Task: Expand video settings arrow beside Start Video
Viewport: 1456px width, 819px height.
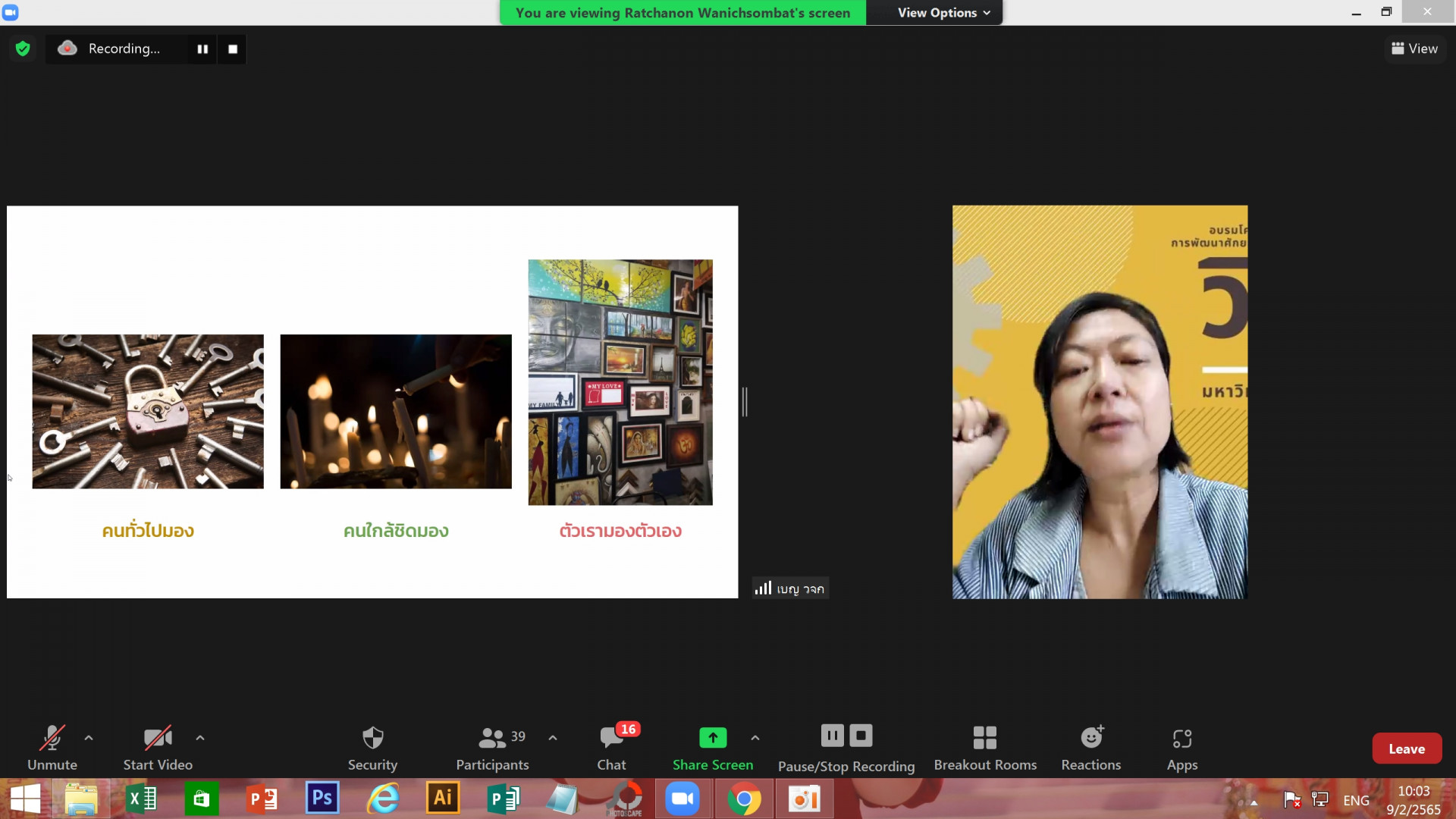Action: click(x=200, y=737)
